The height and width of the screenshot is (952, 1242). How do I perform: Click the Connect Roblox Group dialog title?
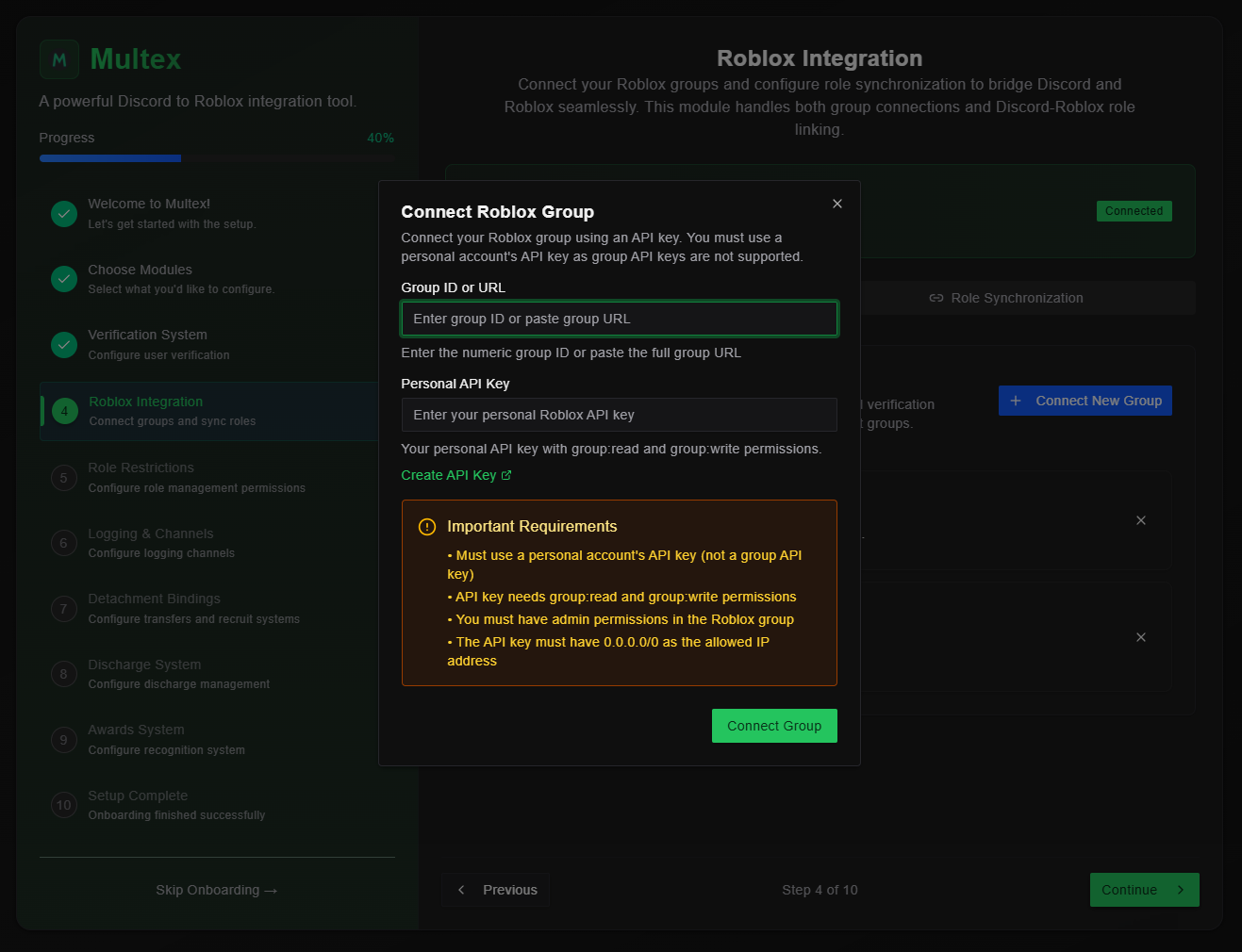(x=498, y=212)
